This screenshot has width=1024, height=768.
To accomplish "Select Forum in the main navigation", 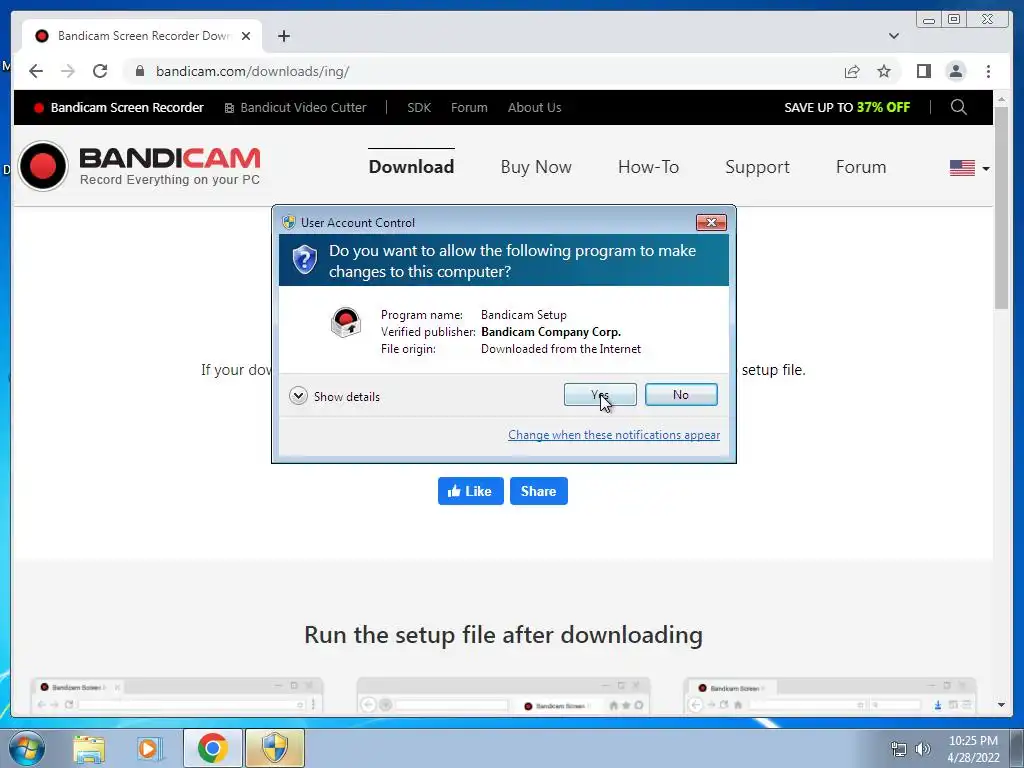I will click(x=861, y=167).
